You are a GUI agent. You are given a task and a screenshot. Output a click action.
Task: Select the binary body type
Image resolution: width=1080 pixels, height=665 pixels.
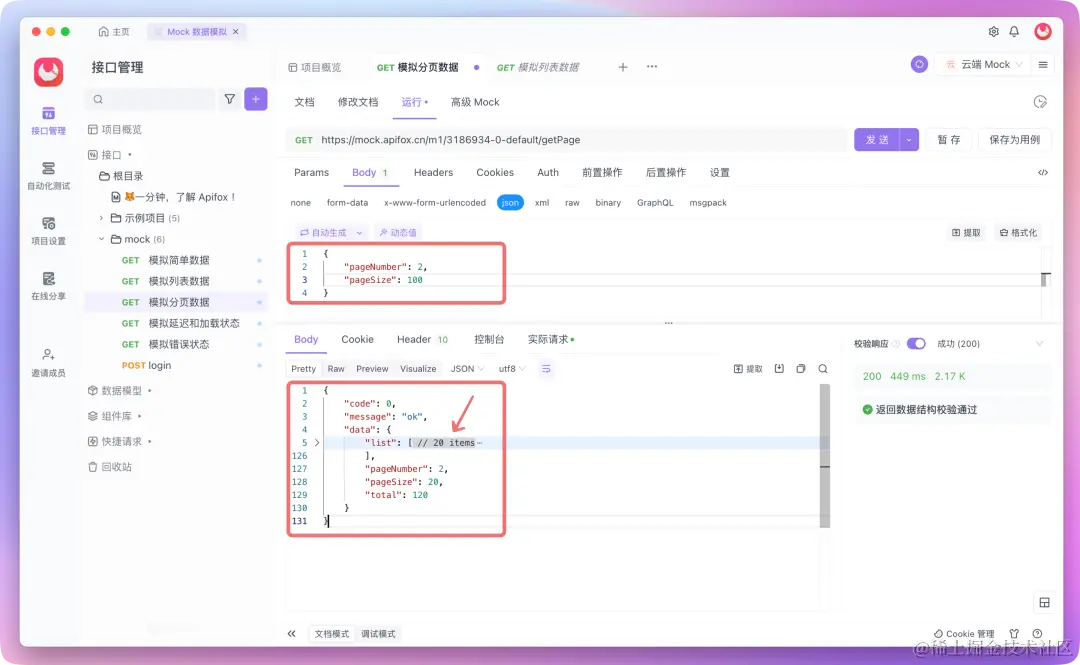tap(608, 203)
